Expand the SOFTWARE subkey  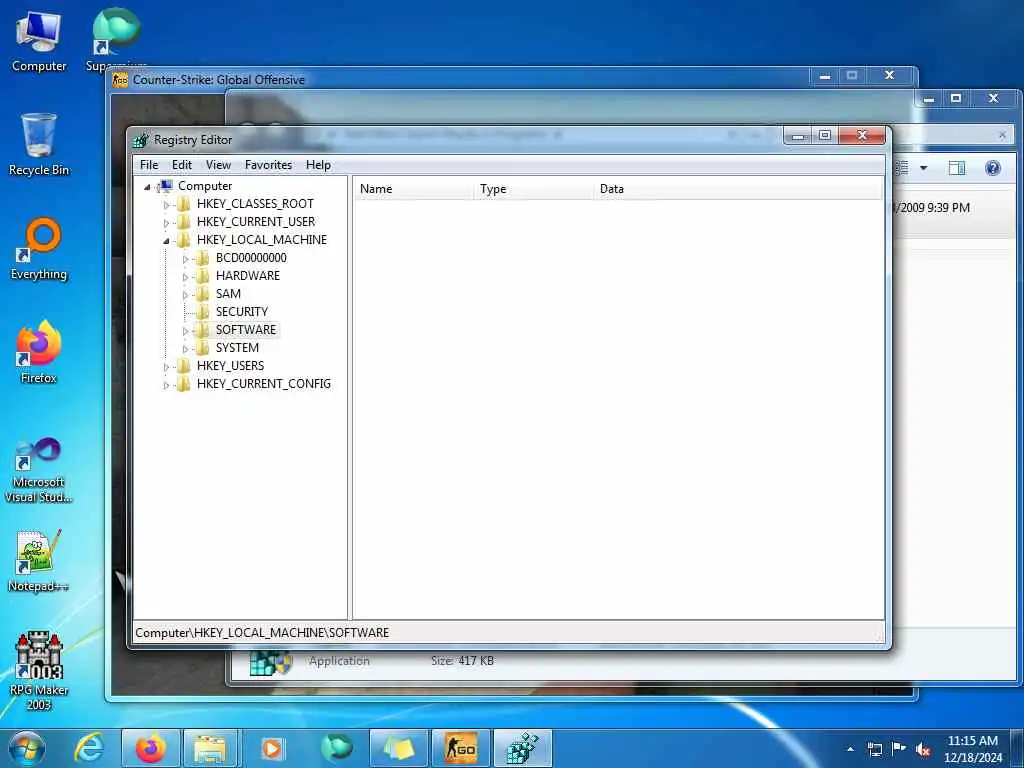185,330
